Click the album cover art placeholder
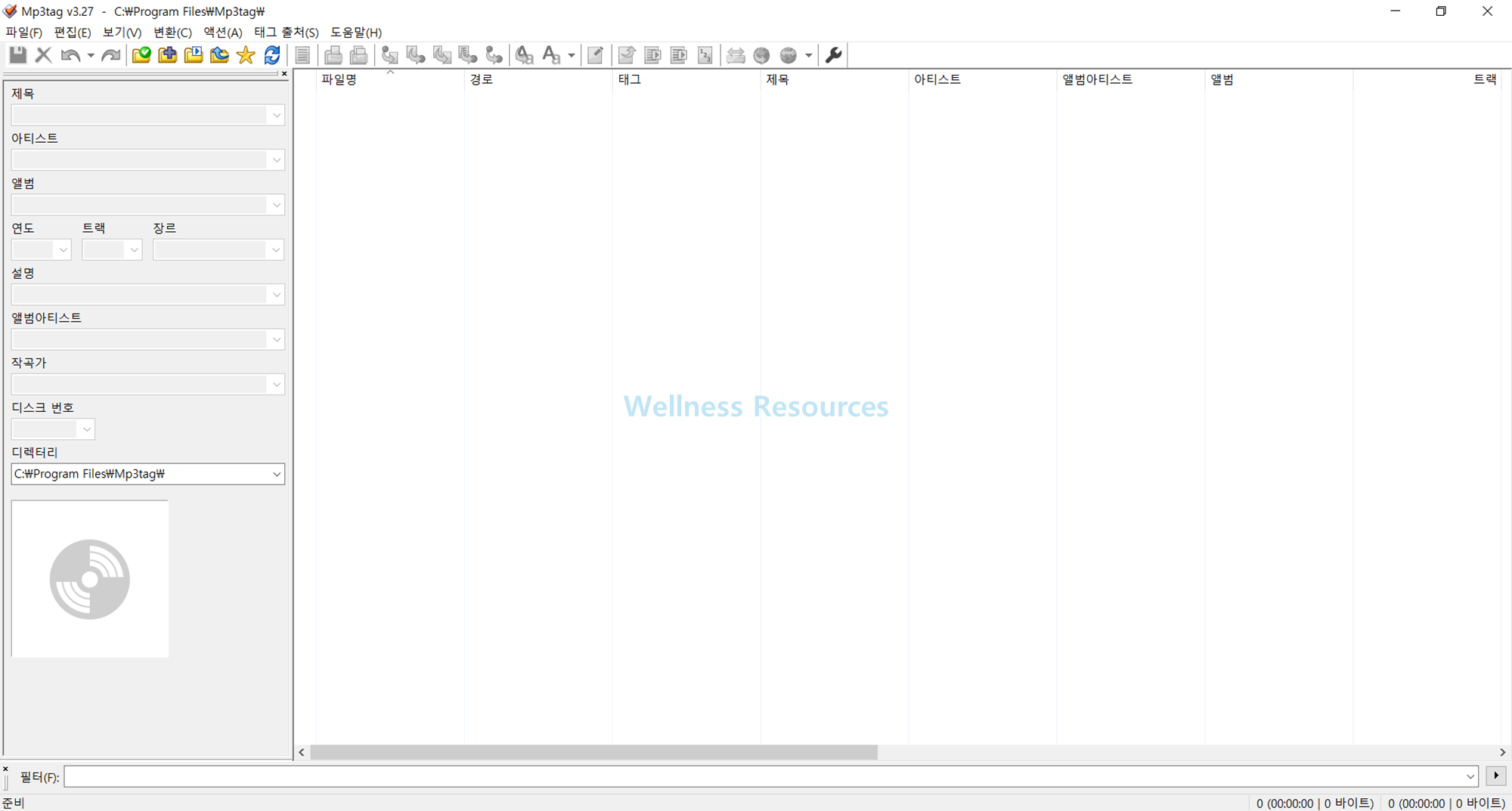Screen dimensions: 1512x811 (90, 579)
